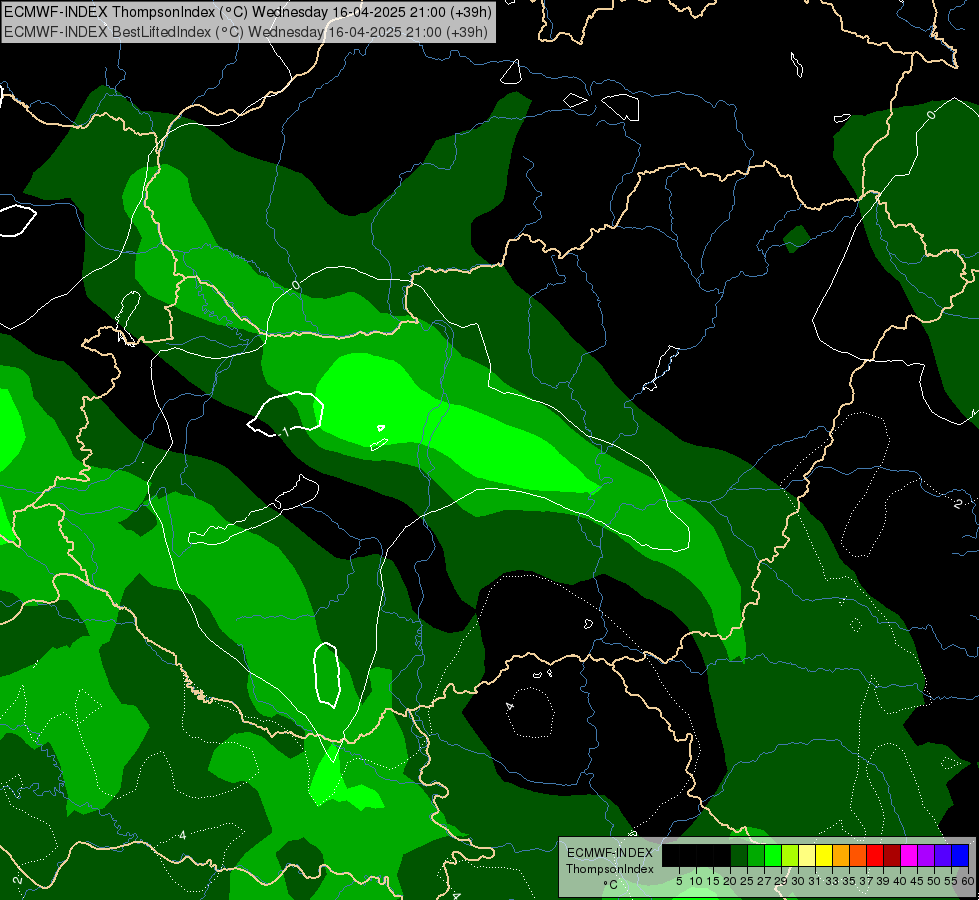Click the legend tick value 33
Screen dimensions: 979x900
pyautogui.click(x=832, y=881)
